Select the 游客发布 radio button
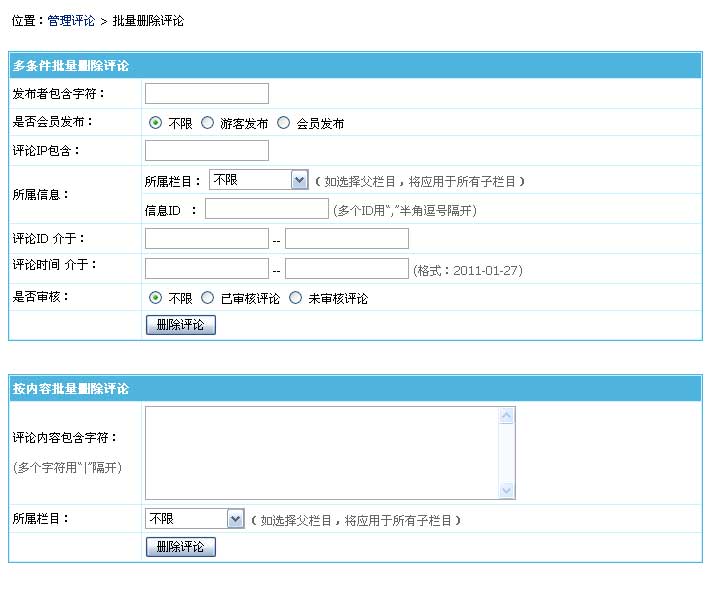 (x=207, y=123)
